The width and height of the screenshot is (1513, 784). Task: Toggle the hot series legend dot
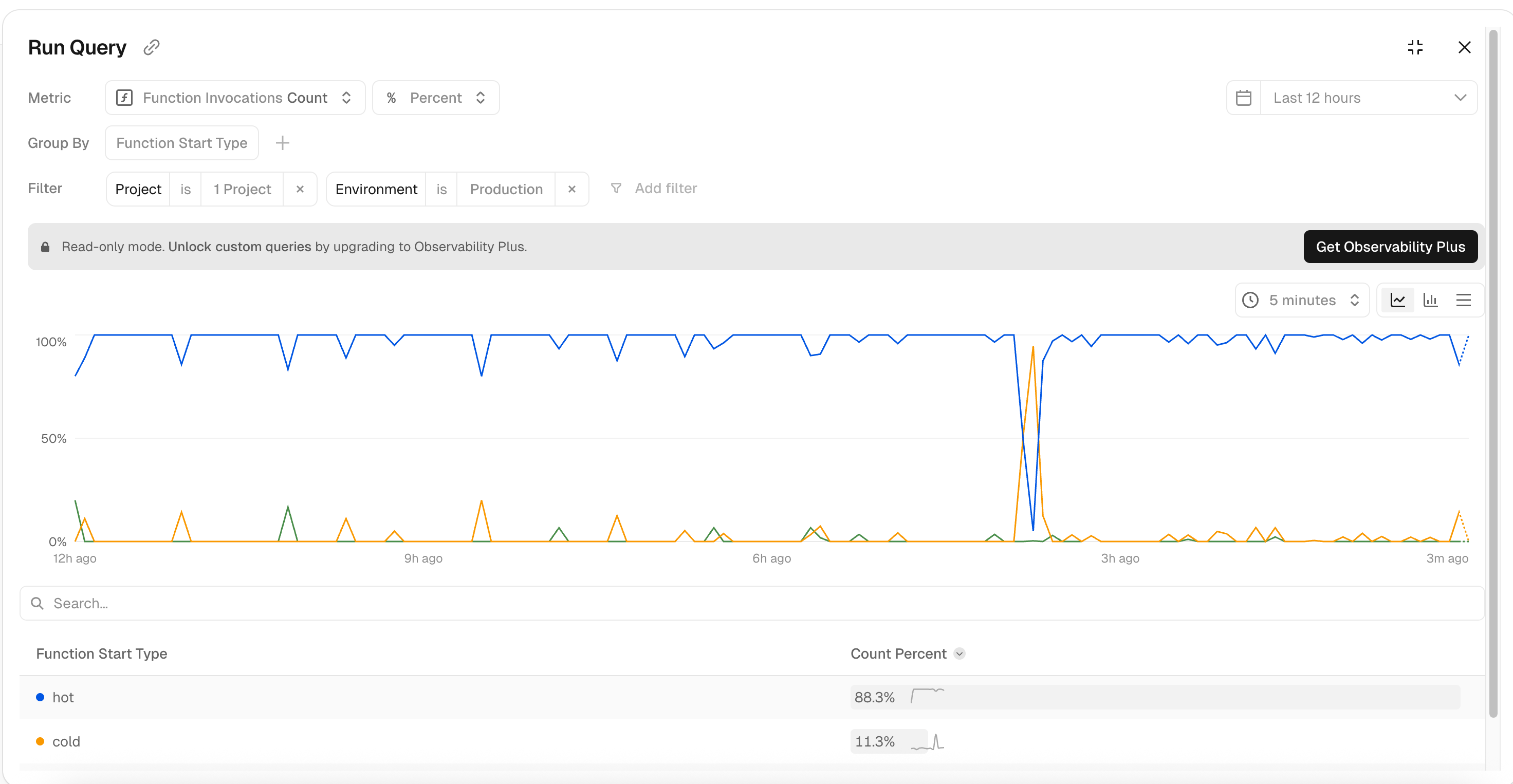40,697
